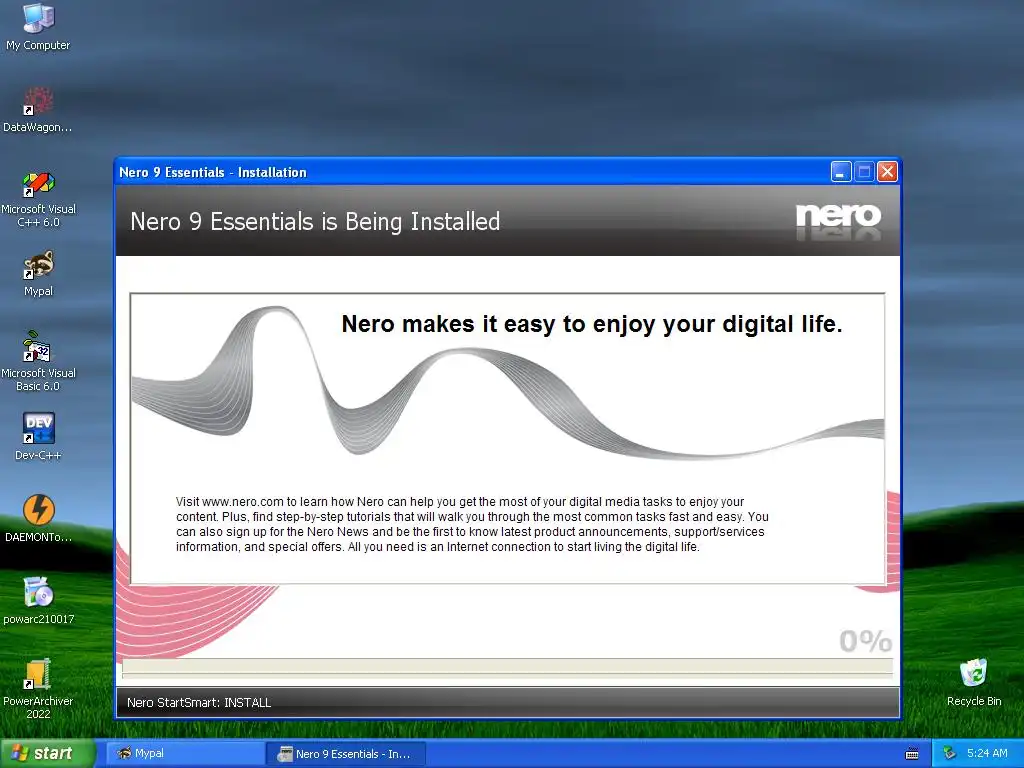
Task: Open the Windows start menu
Action: 46,754
